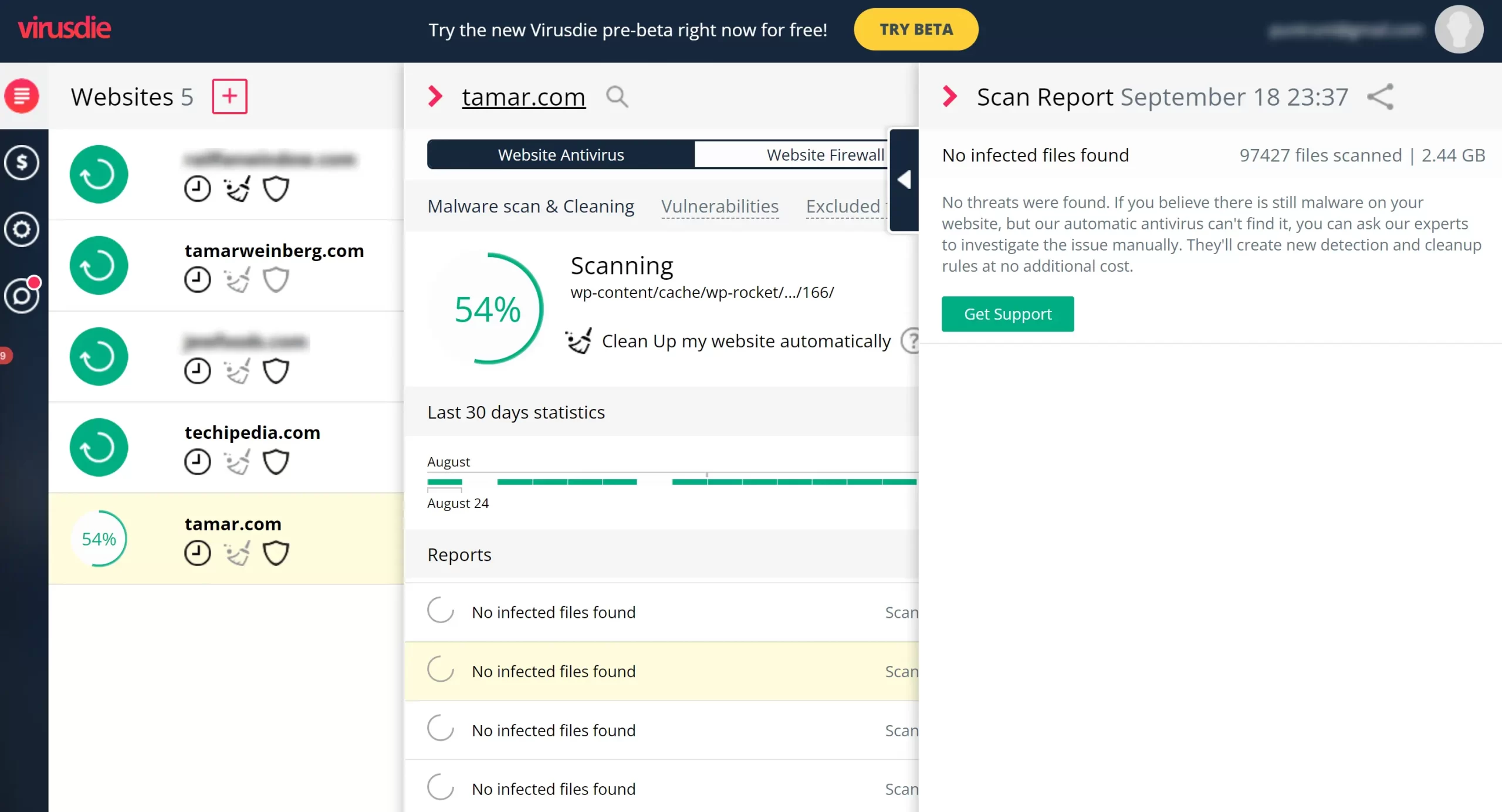Toggle firewall shield icon for tamarweinberg.com
Viewport: 1502px width, 812px height.
coord(276,280)
